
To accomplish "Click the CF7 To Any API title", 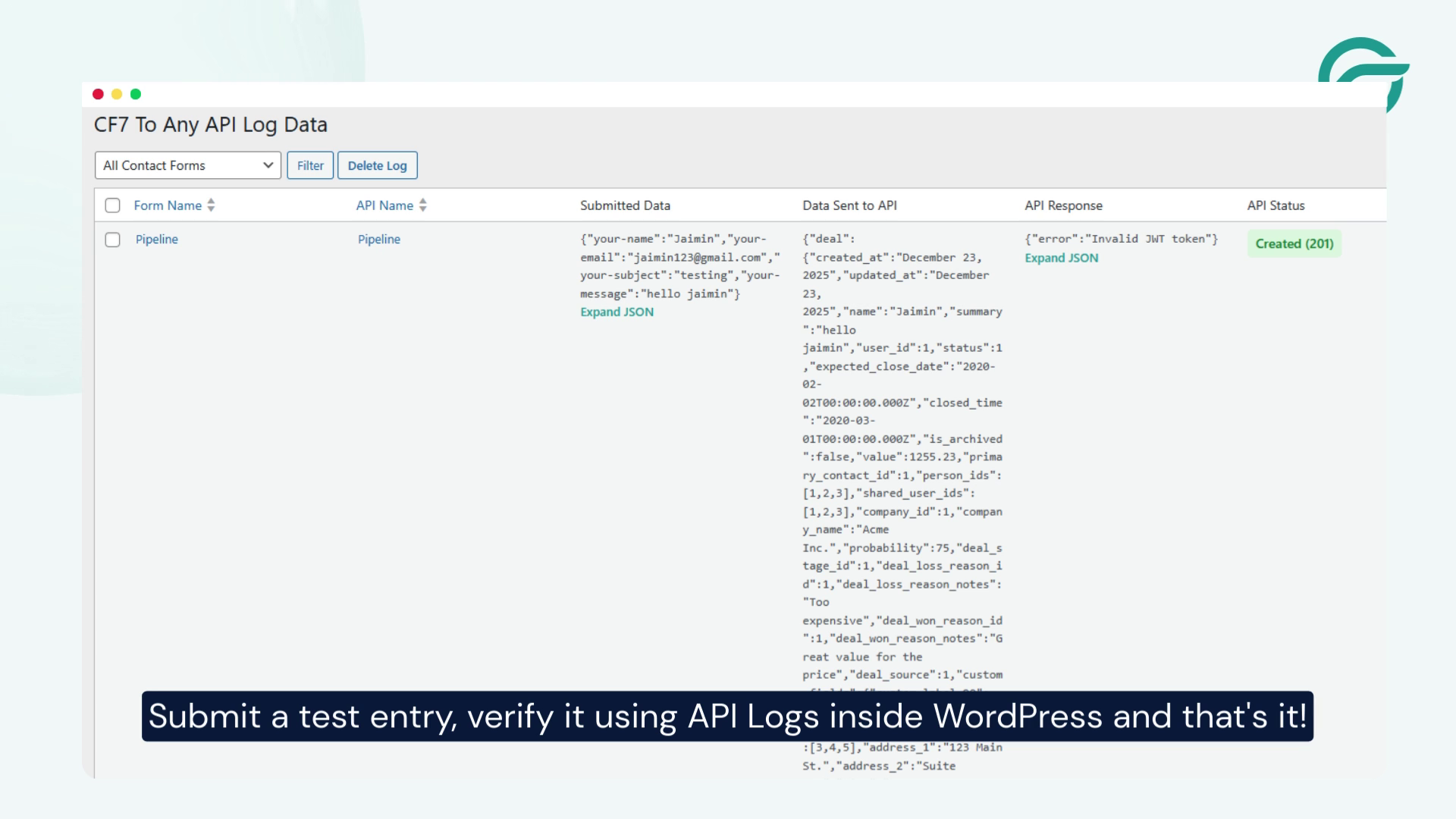I will click(x=212, y=124).
